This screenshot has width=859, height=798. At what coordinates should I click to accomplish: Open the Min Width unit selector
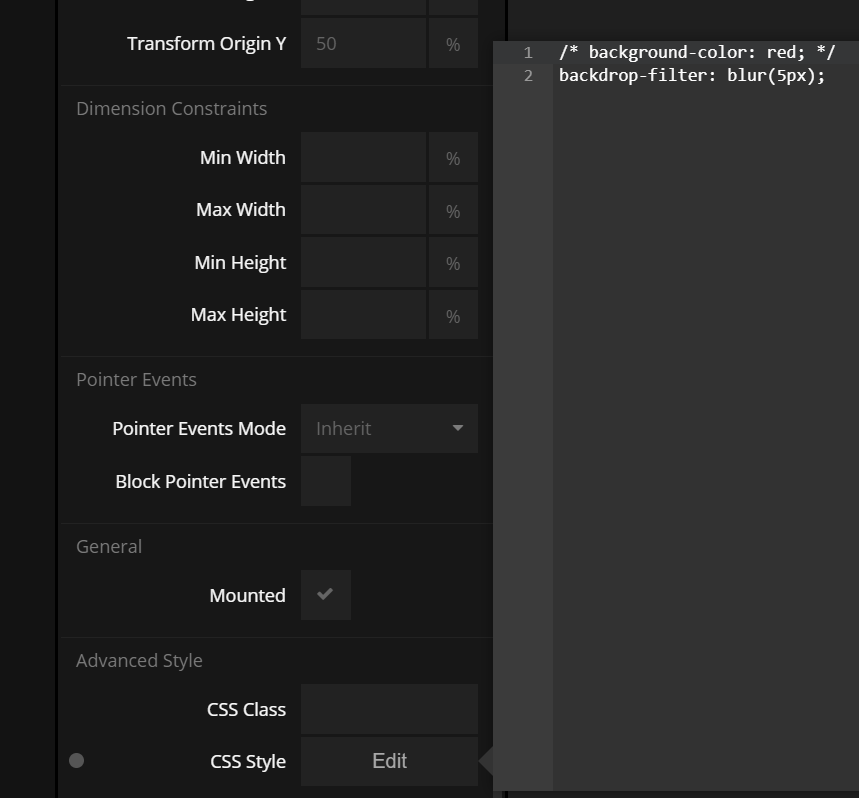pyautogui.click(x=453, y=158)
